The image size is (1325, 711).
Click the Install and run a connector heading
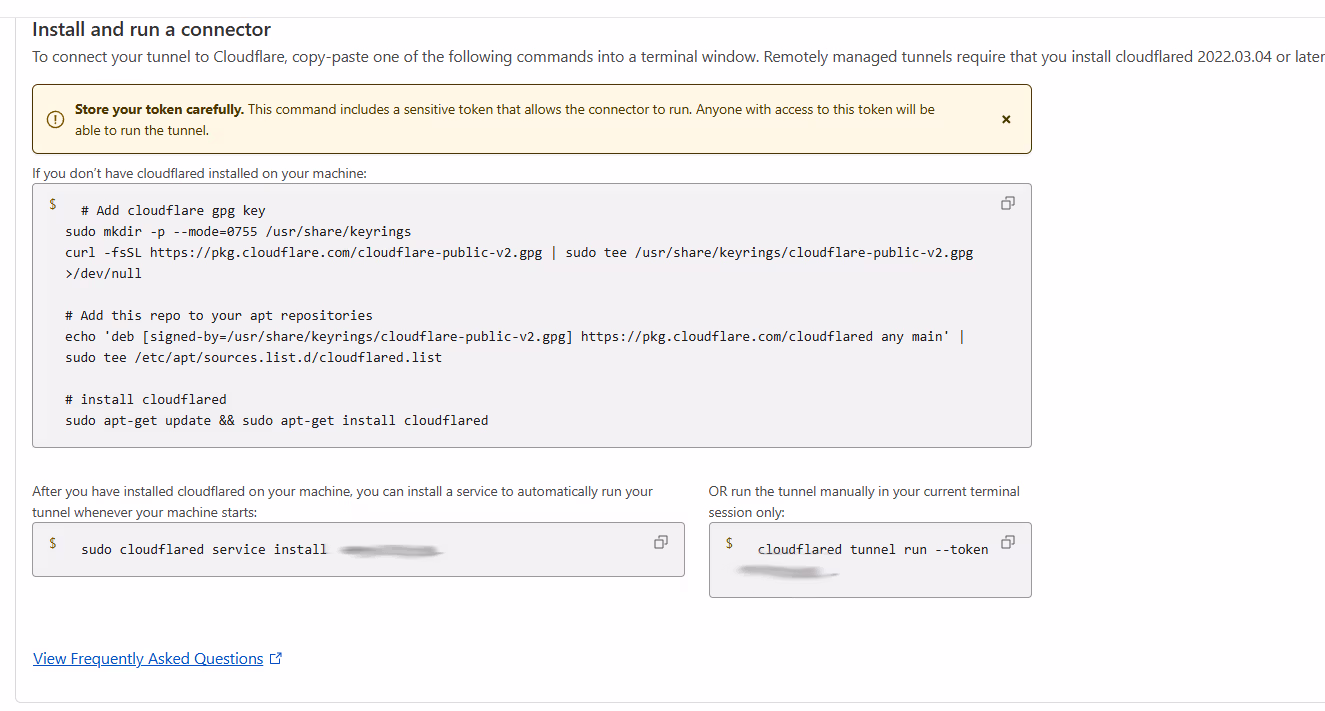pos(151,30)
